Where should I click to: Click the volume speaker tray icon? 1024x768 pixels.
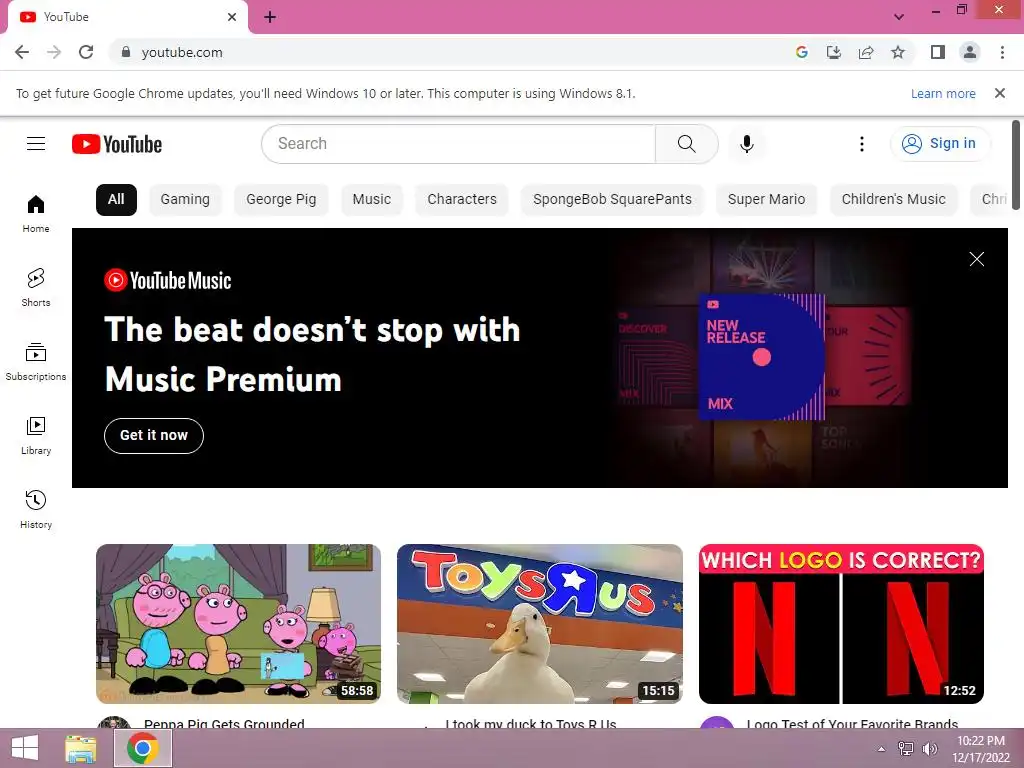(929, 749)
